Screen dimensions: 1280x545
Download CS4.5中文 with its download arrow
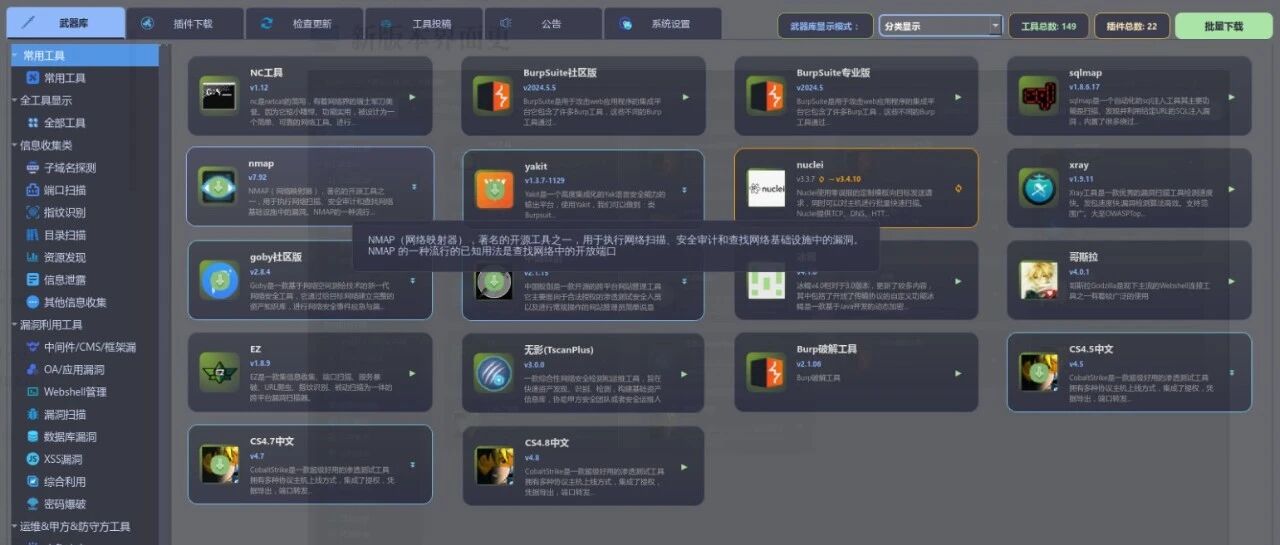coord(1231,372)
